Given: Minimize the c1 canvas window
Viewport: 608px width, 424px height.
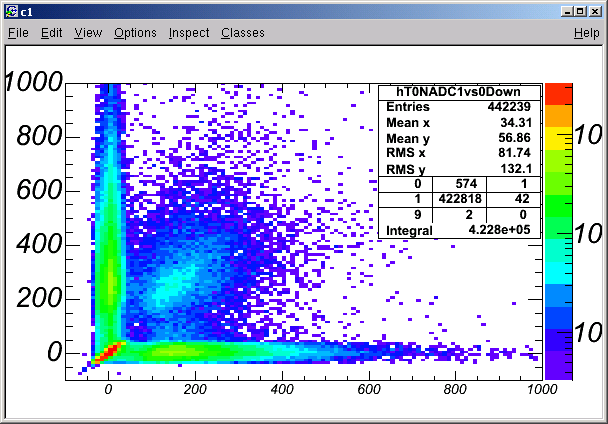Looking at the screenshot, I should coord(567,12).
